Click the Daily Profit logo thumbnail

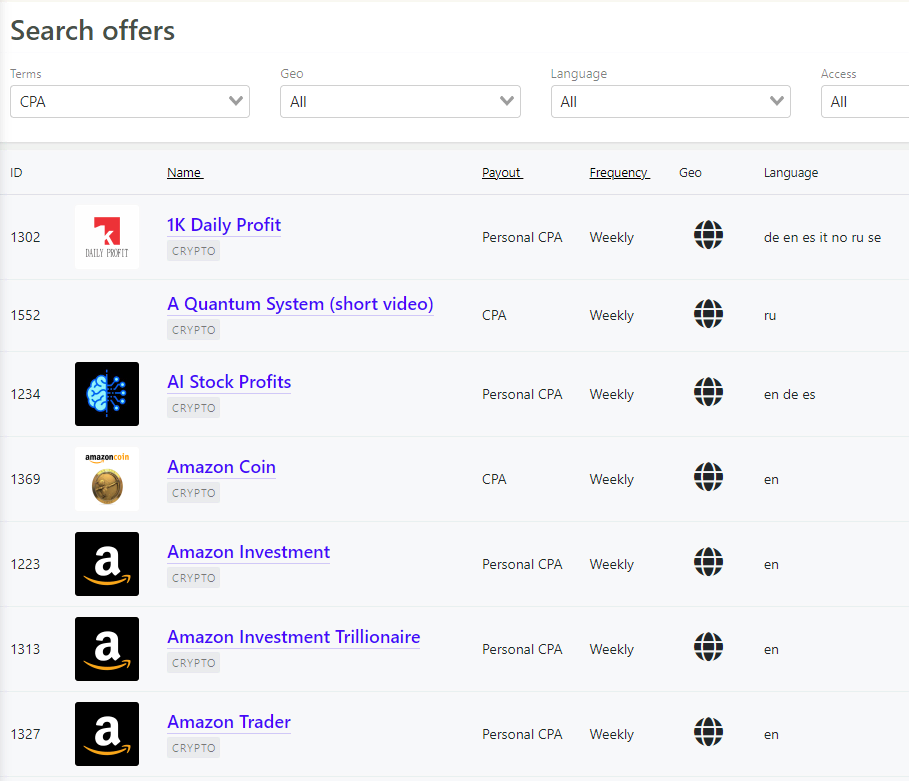[x=107, y=237]
